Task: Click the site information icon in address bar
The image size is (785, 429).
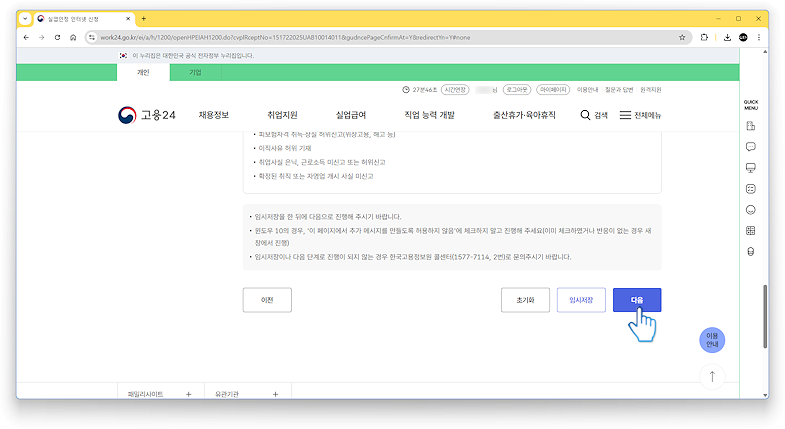Action: point(92,38)
